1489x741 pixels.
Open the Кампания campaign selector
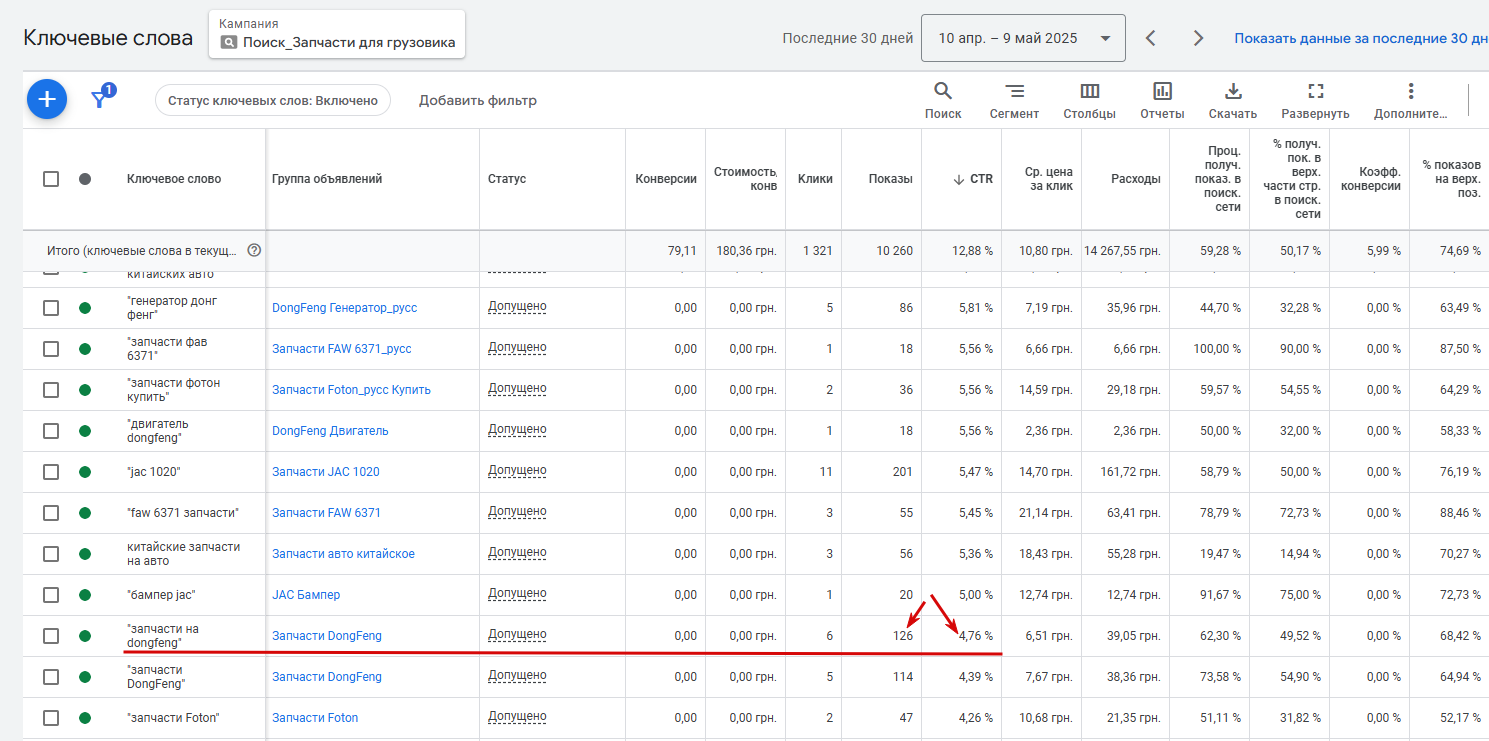click(337, 34)
